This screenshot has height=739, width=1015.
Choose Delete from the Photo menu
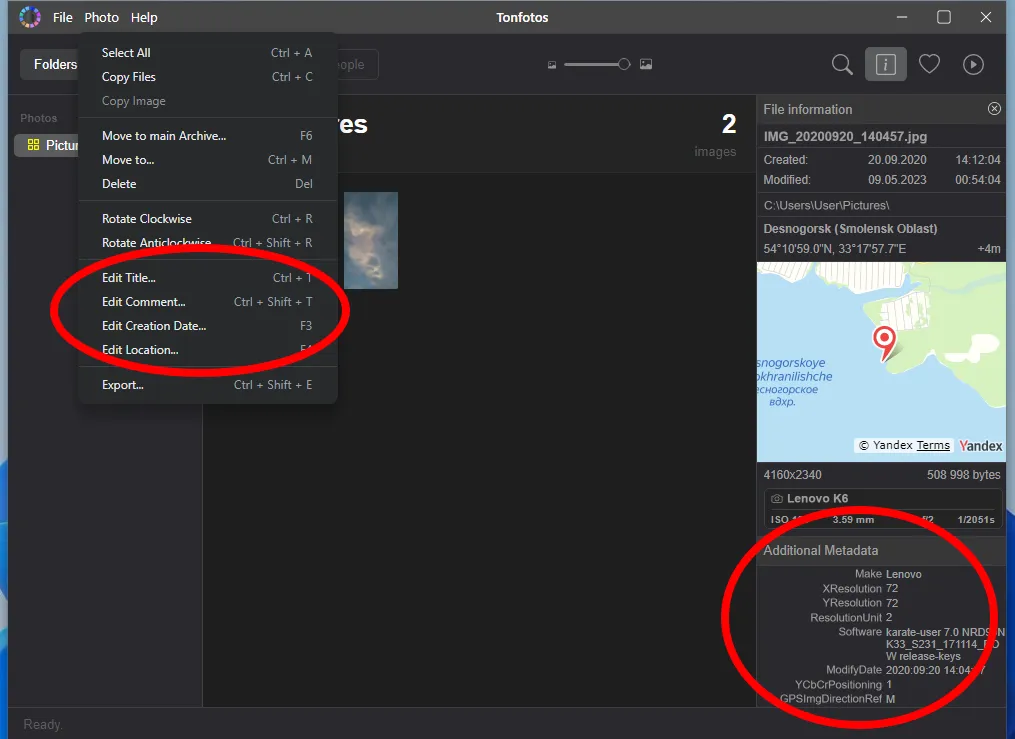207,184
